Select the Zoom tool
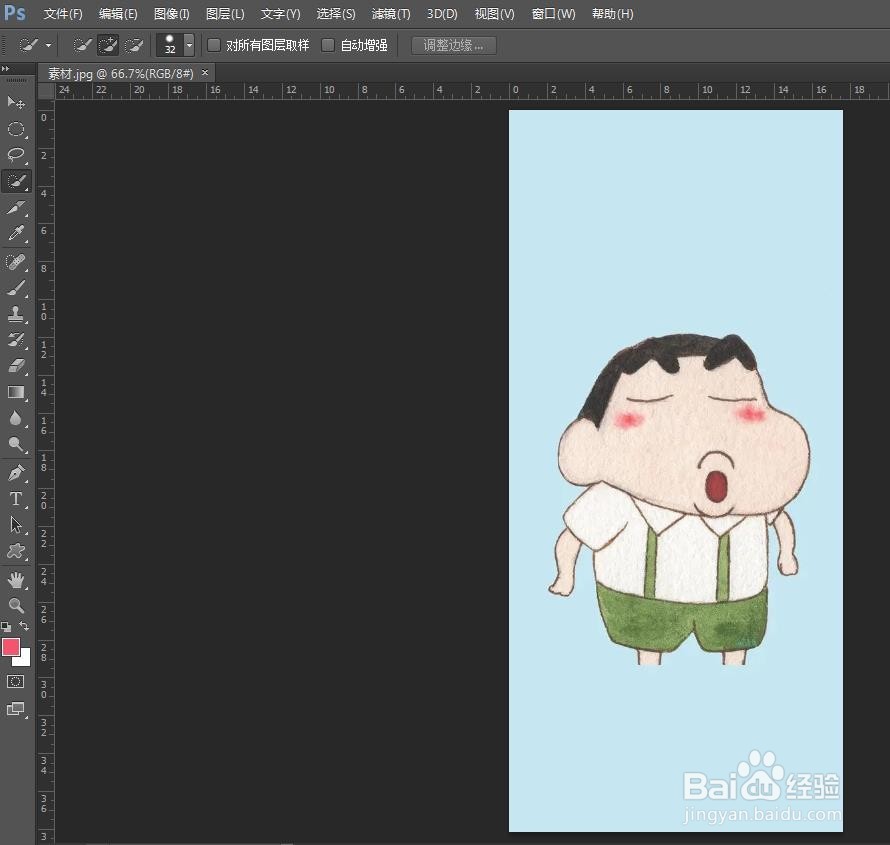Screen dimensions: 890x845 (16, 606)
